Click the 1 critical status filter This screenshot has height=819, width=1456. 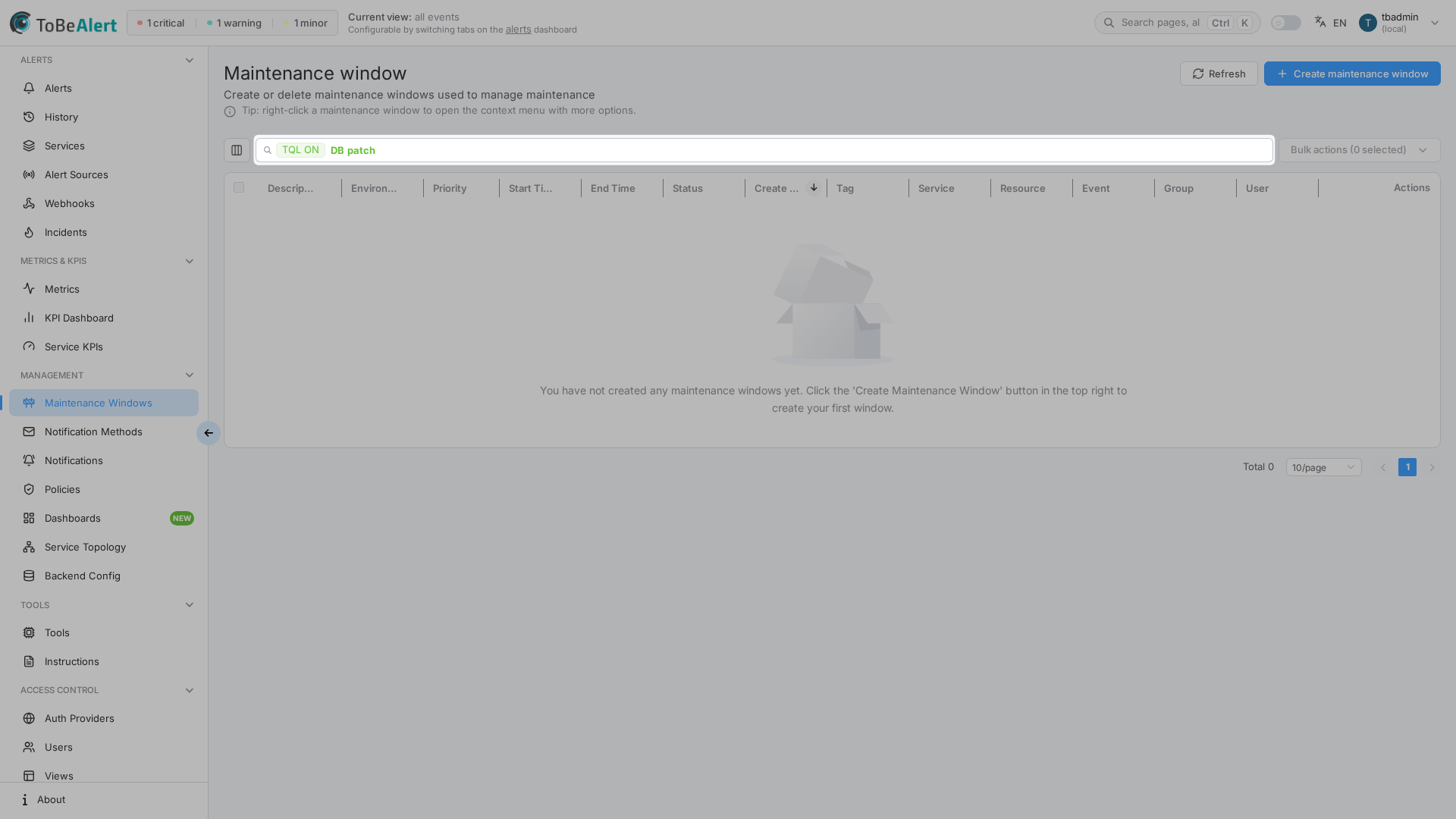pyautogui.click(x=161, y=23)
